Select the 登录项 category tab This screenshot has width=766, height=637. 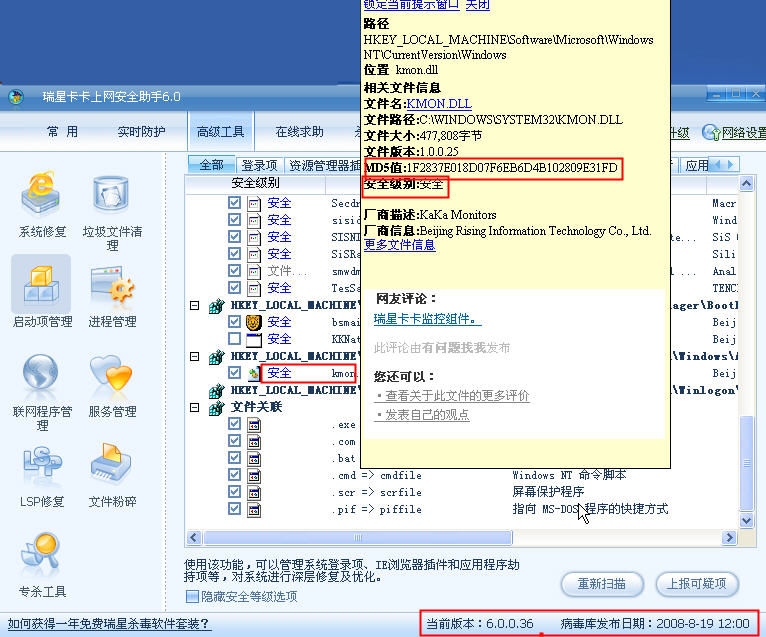(x=259, y=165)
